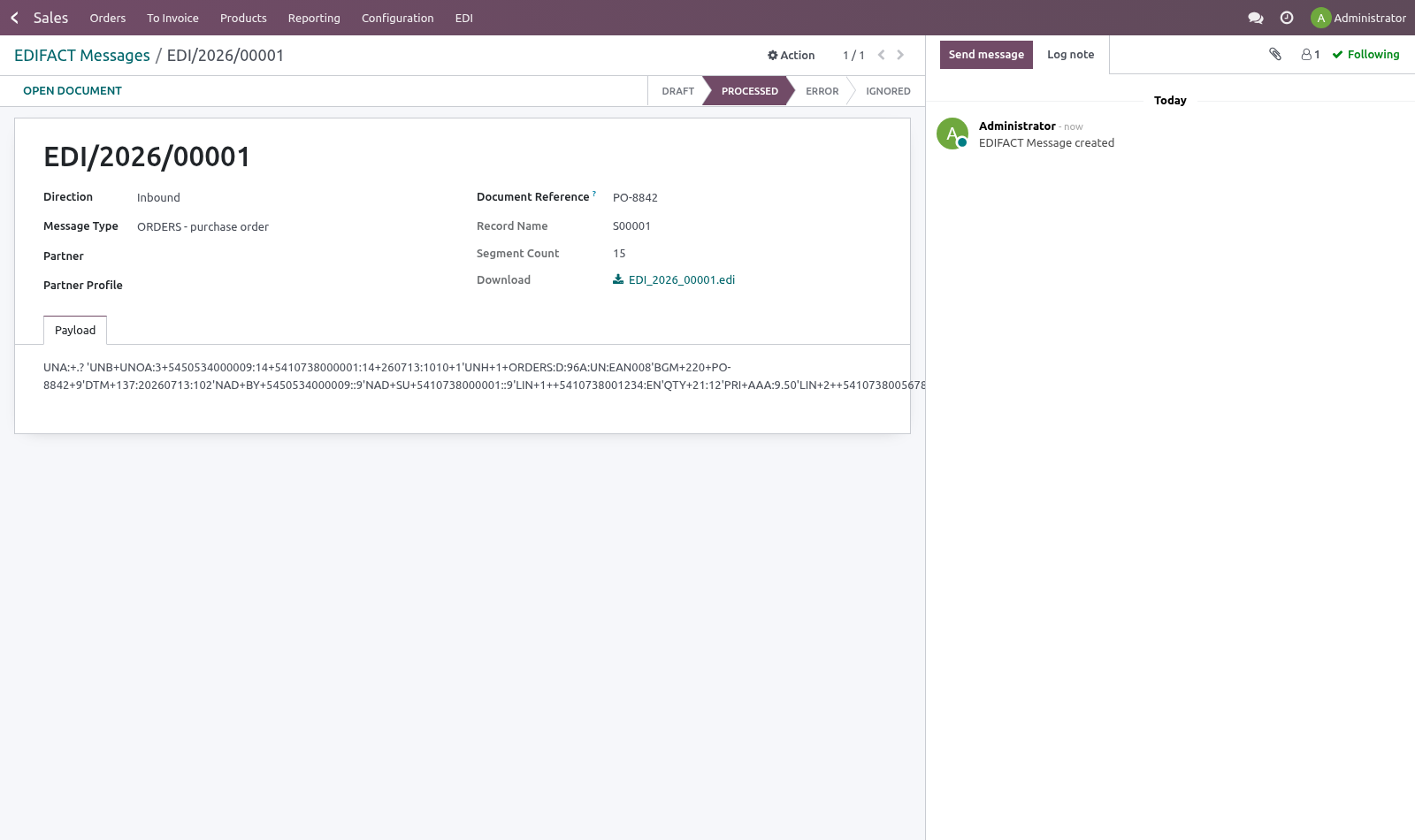The width and height of the screenshot is (1415, 840).
Task: Open the followers list icon
Action: pyautogui.click(x=1311, y=54)
